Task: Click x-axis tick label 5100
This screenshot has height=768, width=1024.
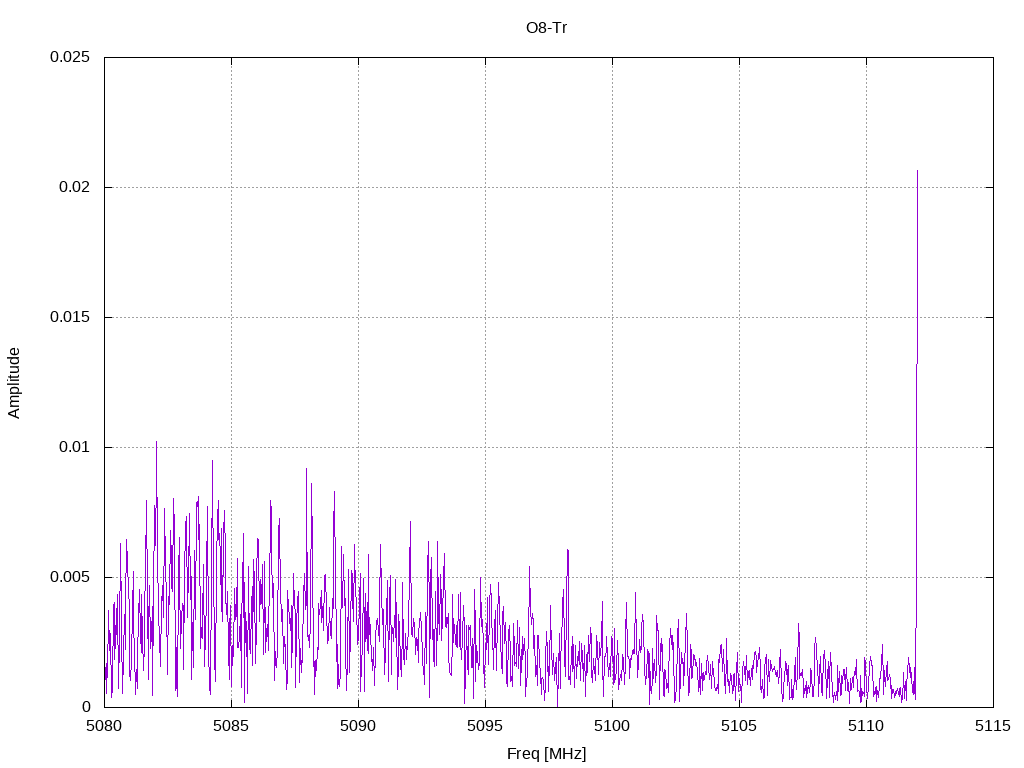Action: (612, 726)
